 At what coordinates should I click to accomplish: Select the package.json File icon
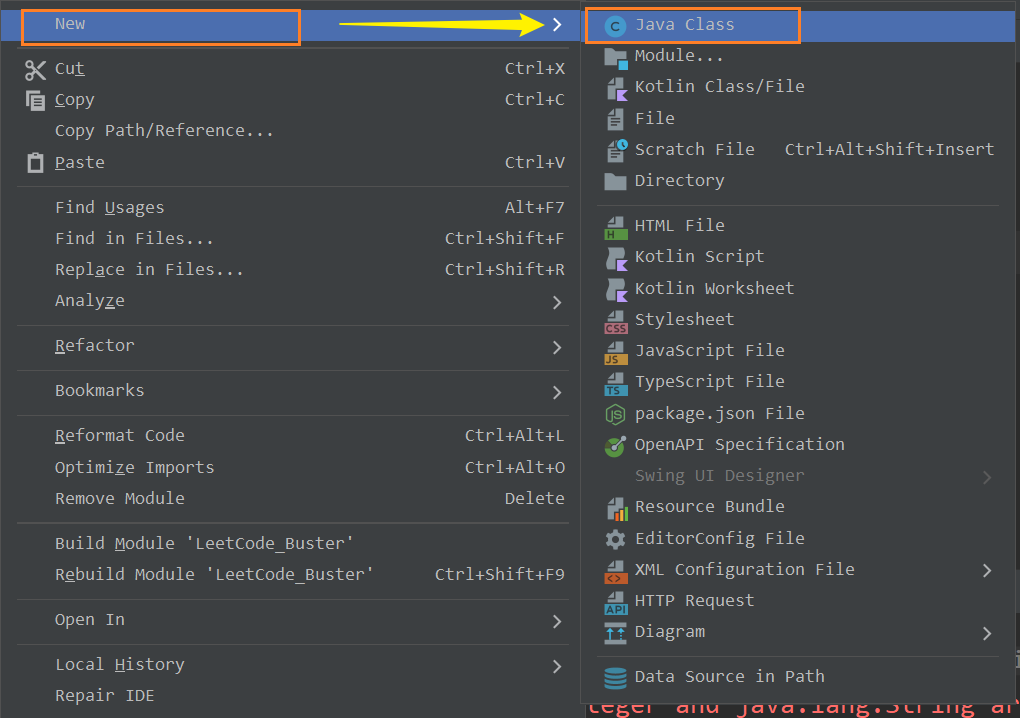614,412
